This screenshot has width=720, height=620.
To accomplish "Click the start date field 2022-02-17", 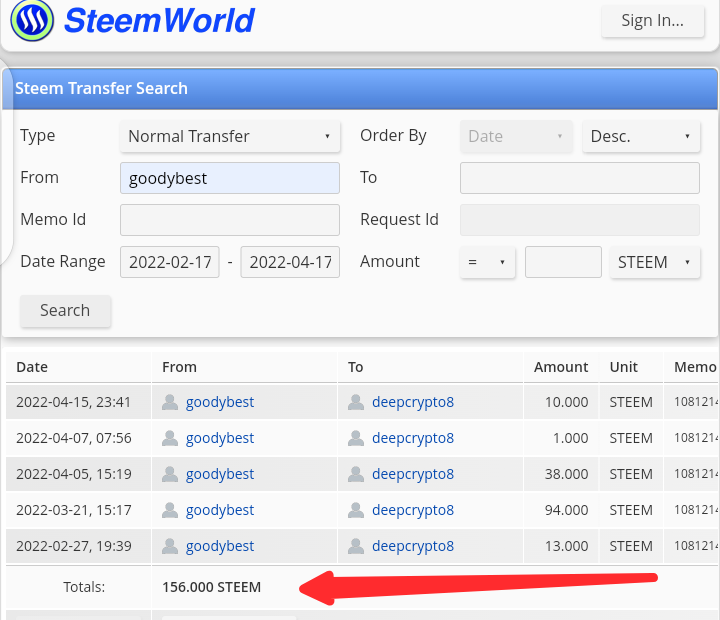I will coord(169,262).
